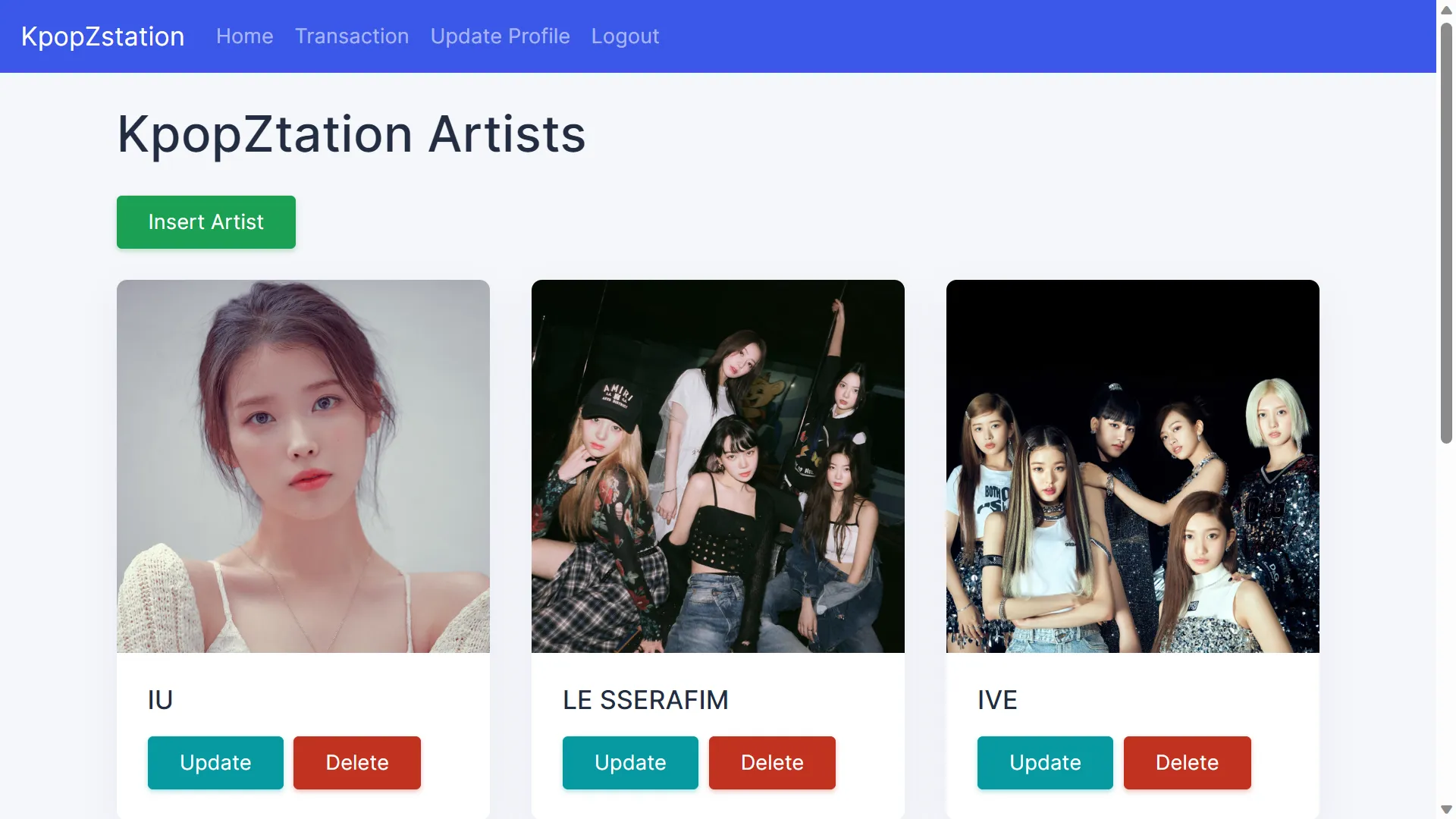Open the Home nav link
This screenshot has height=819, width=1456.
[x=244, y=36]
